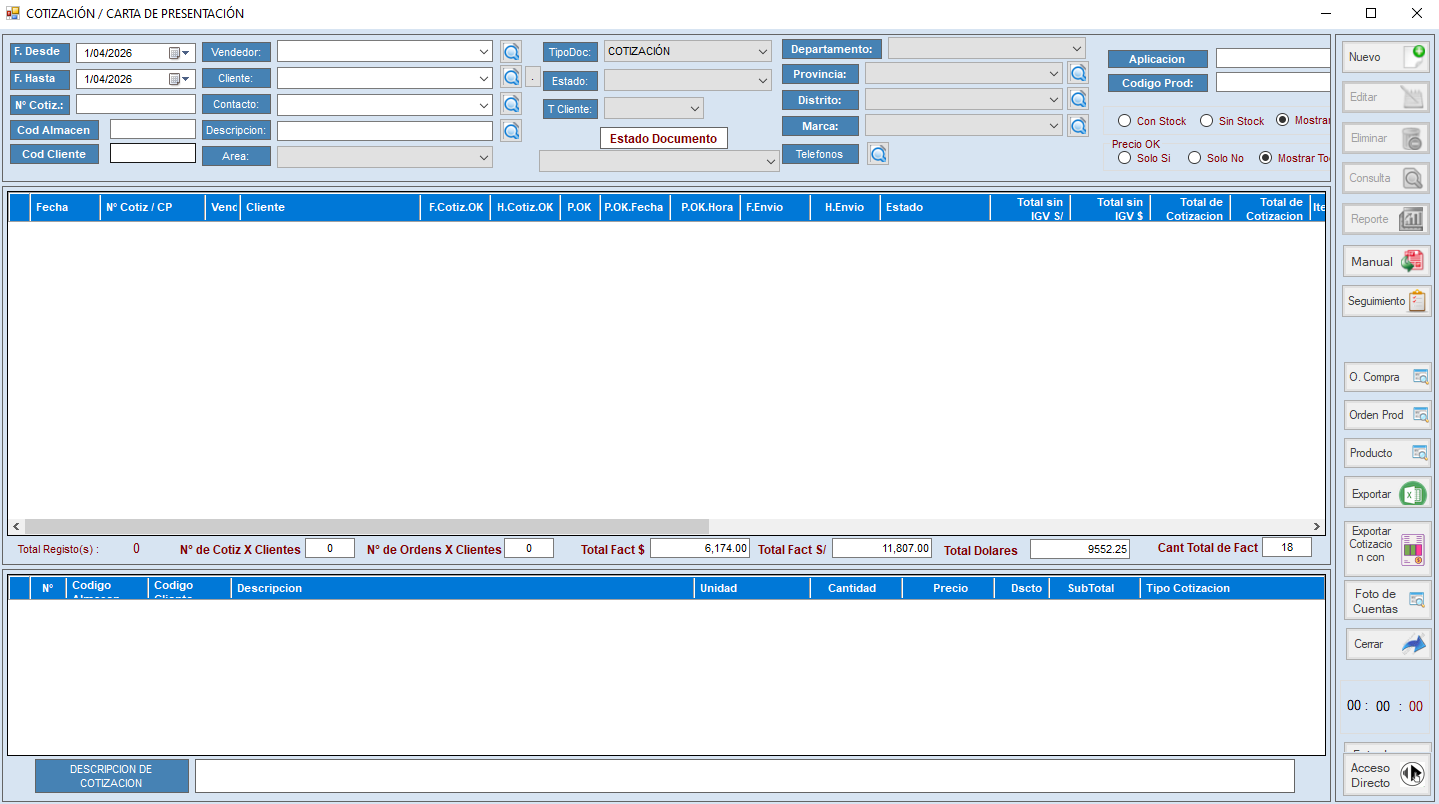This screenshot has height=804, width=1439.
Task: Click the Nuevo button to create quotation
Action: (x=1386, y=57)
